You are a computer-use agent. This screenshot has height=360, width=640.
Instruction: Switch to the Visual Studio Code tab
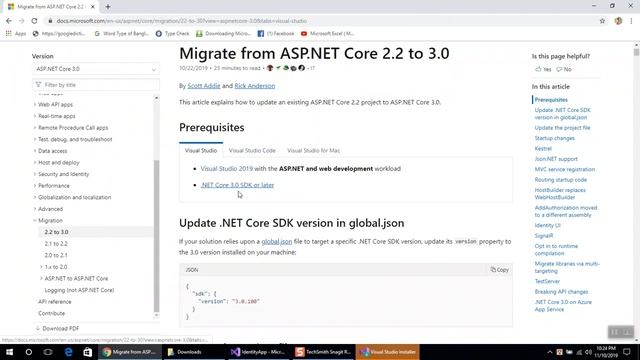(x=252, y=150)
